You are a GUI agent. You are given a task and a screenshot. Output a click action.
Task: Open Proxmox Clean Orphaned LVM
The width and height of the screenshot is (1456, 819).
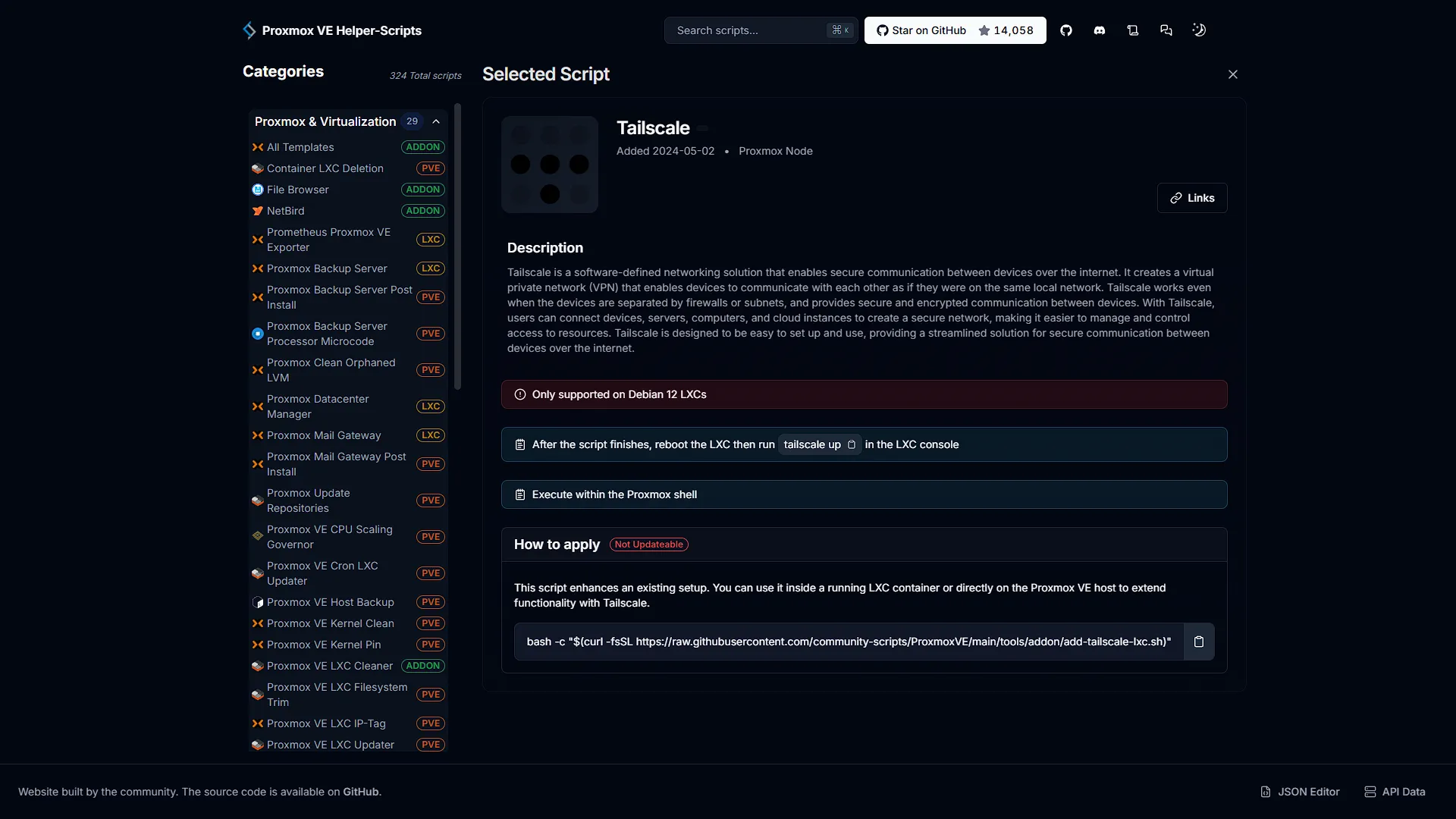coord(348,370)
